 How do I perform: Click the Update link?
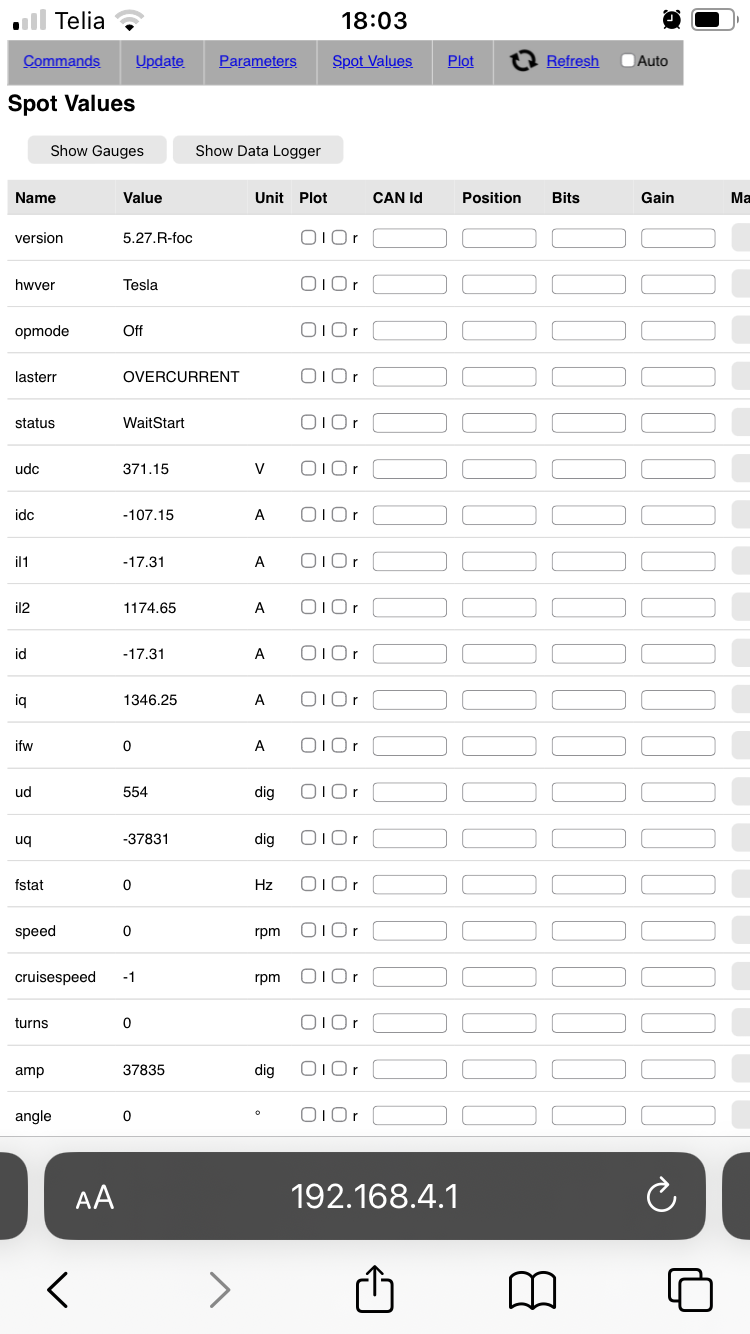[x=160, y=61]
